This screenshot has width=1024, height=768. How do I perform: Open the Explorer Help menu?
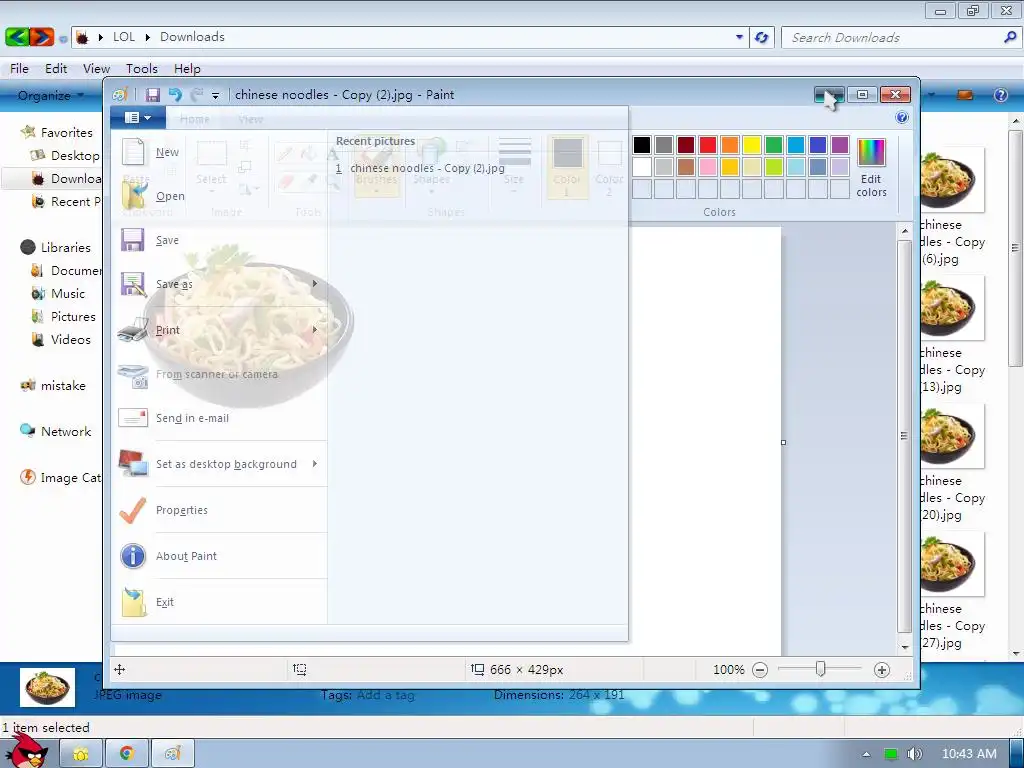[x=187, y=69]
